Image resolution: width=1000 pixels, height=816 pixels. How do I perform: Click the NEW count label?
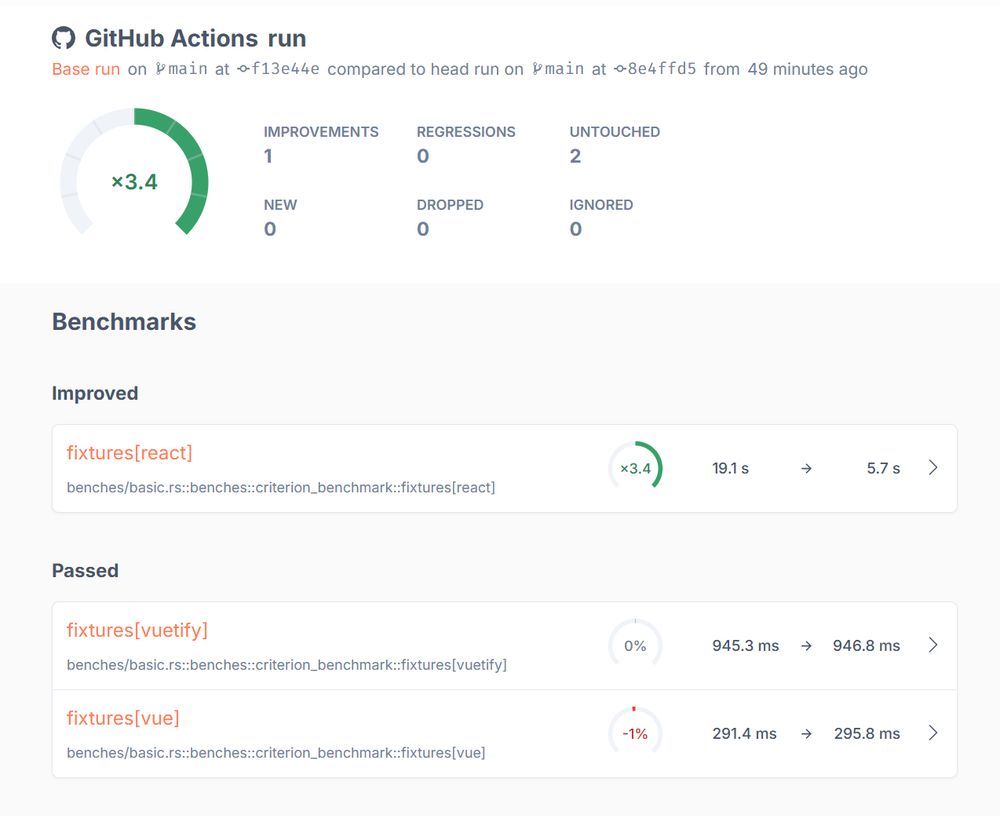click(281, 205)
